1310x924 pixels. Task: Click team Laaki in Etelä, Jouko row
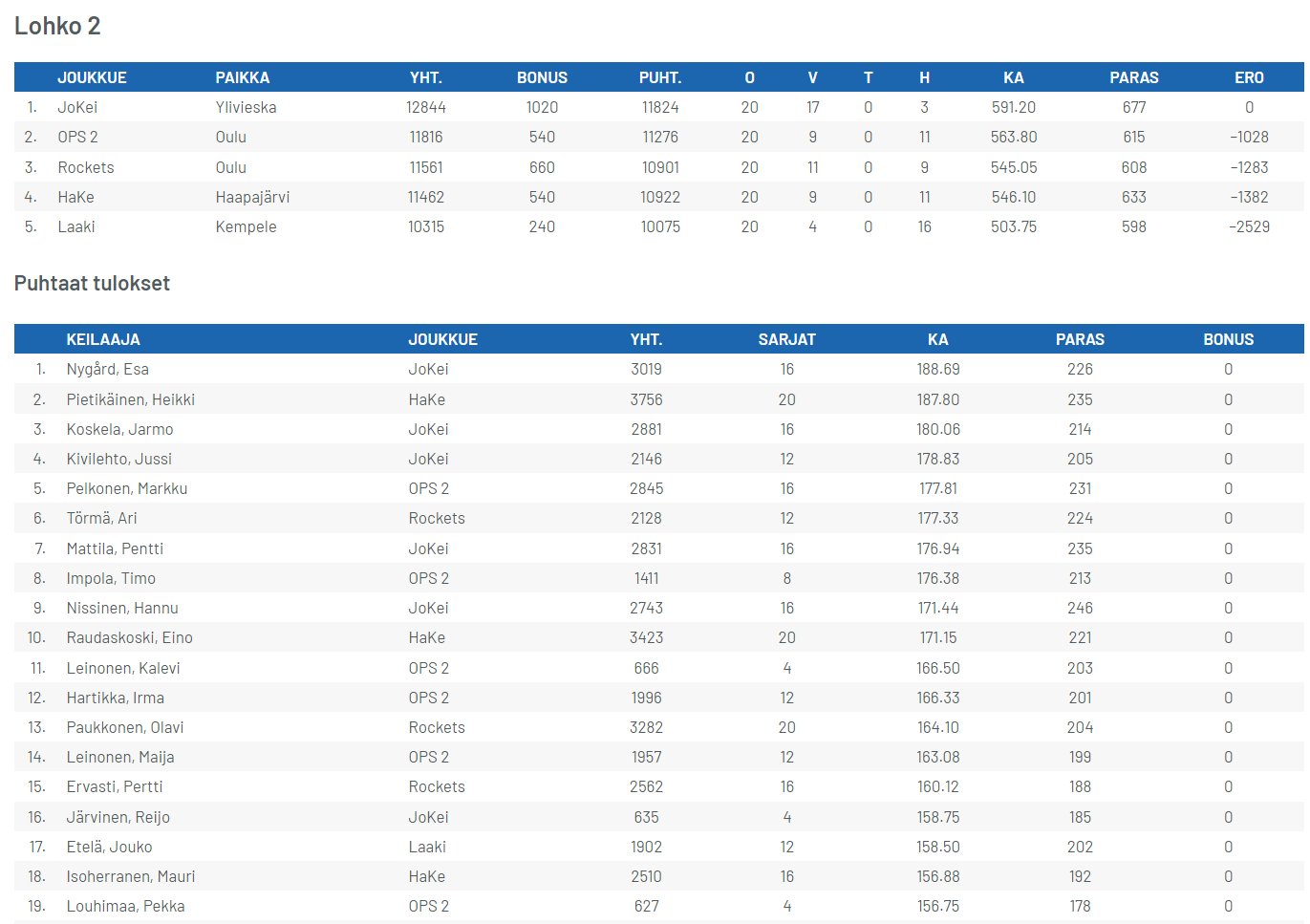coord(427,847)
